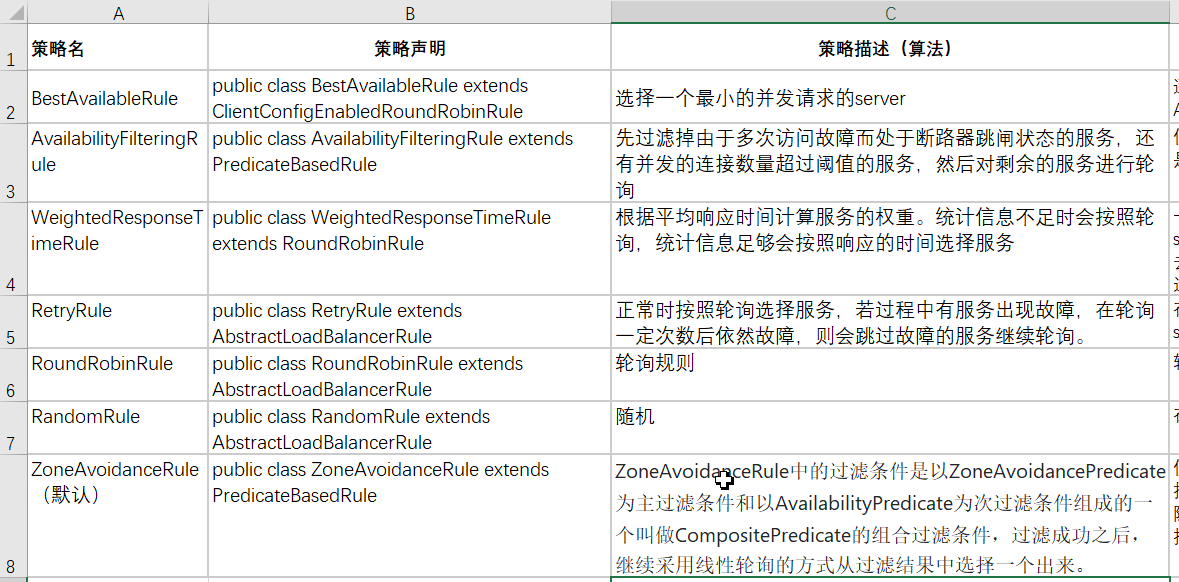This screenshot has width=1179, height=582.
Task: Select column A header
Action: pyautogui.click(x=118, y=12)
